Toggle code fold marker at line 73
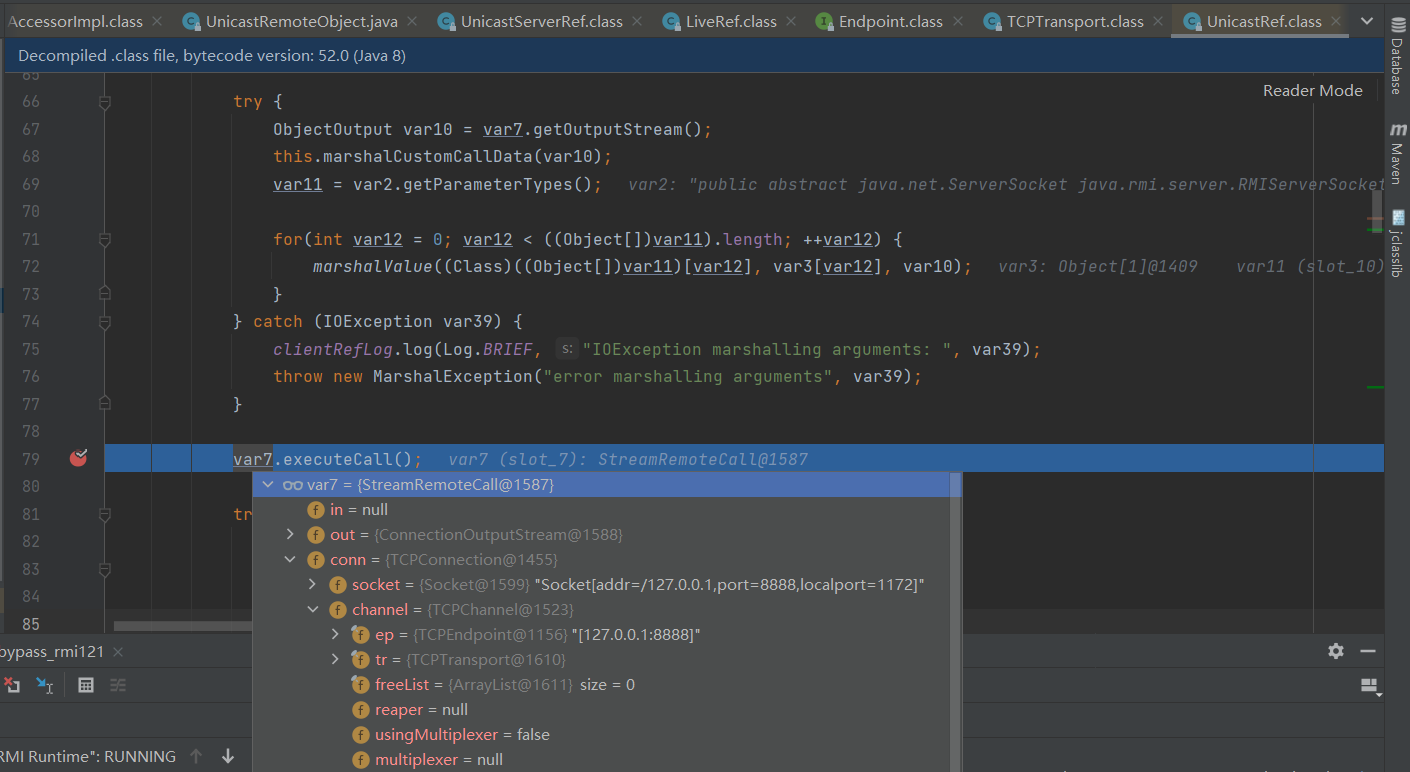Screen dimensions: 1410x772 click(x=105, y=294)
